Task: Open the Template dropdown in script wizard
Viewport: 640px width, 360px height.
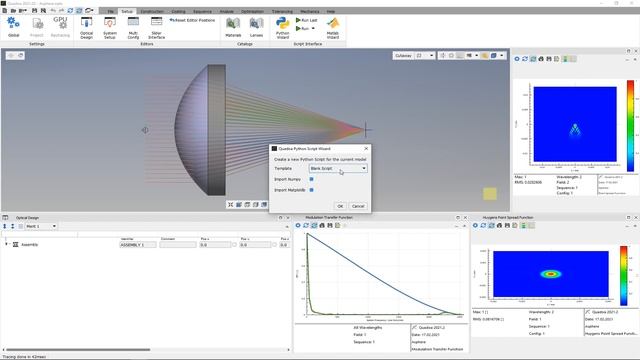Action: coord(338,168)
